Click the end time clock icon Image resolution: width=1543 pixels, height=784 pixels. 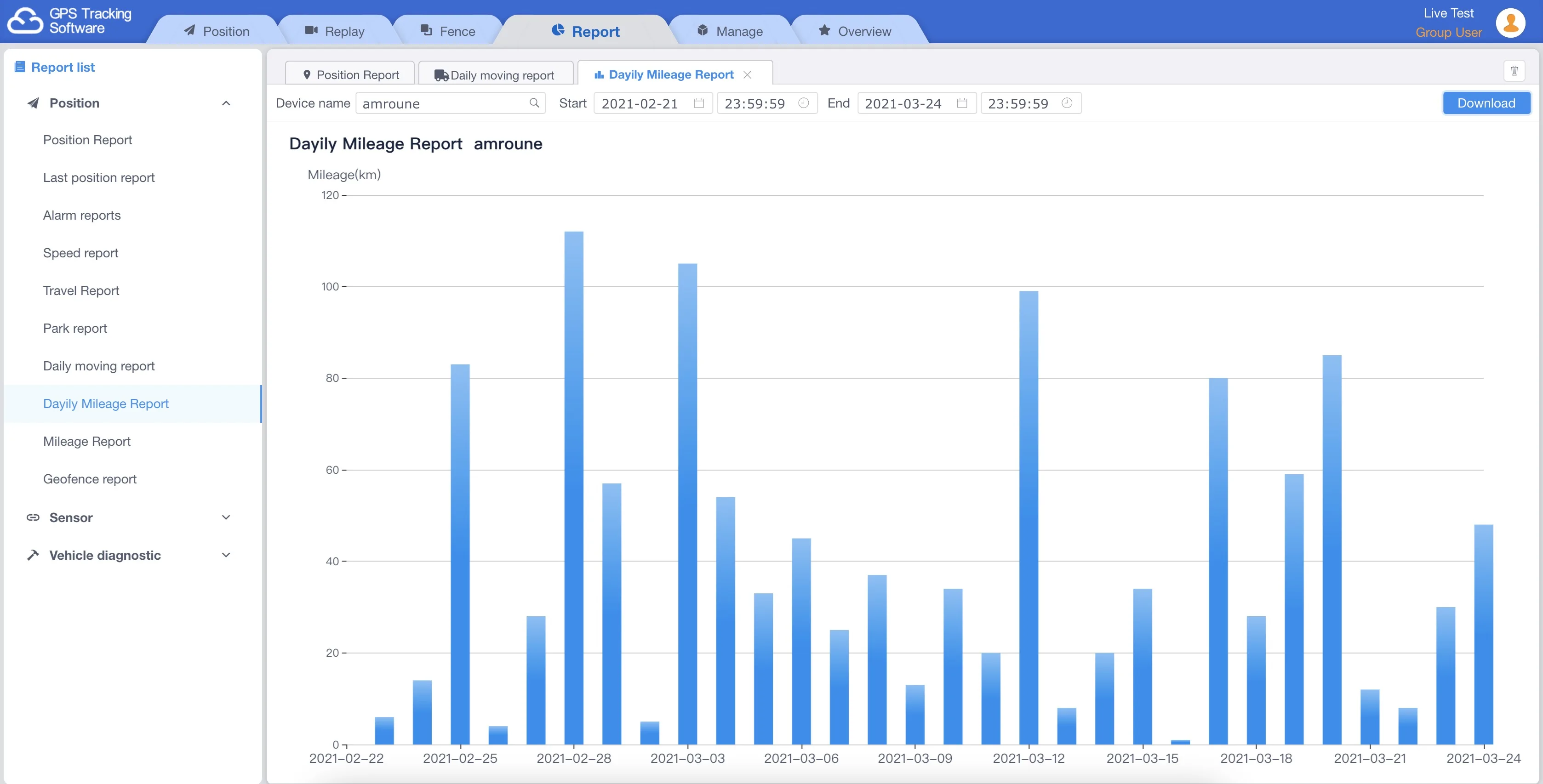(x=1066, y=103)
